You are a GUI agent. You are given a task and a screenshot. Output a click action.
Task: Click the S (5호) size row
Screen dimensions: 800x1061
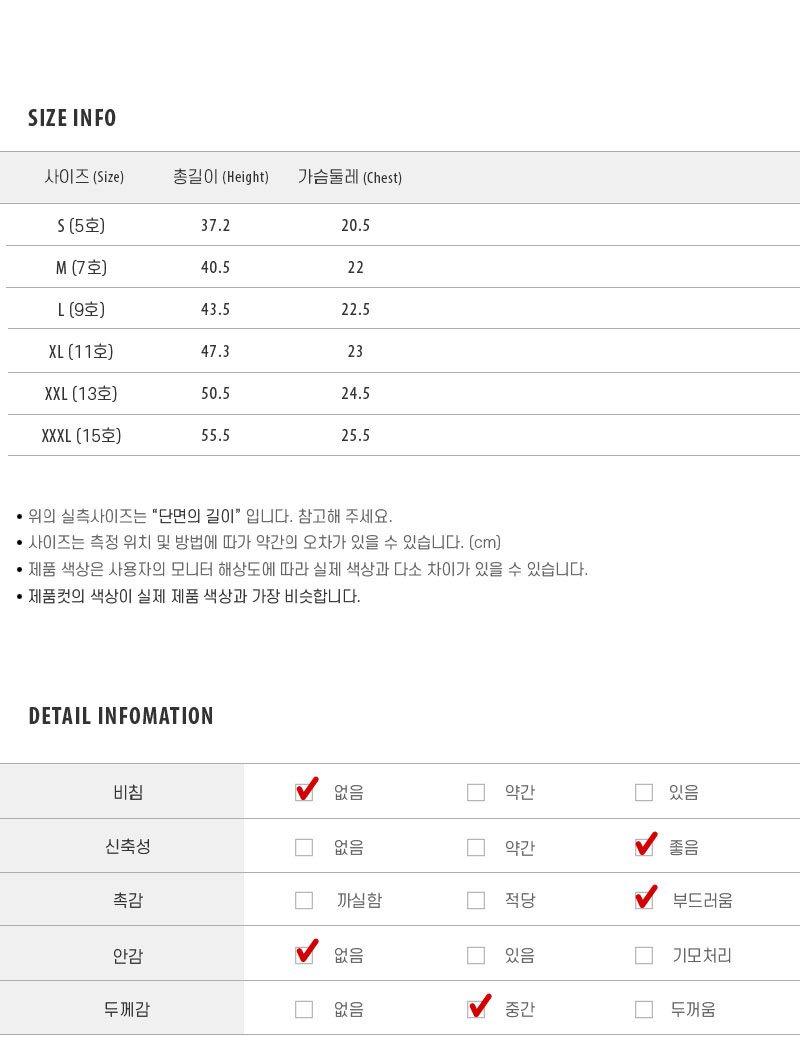81,226
